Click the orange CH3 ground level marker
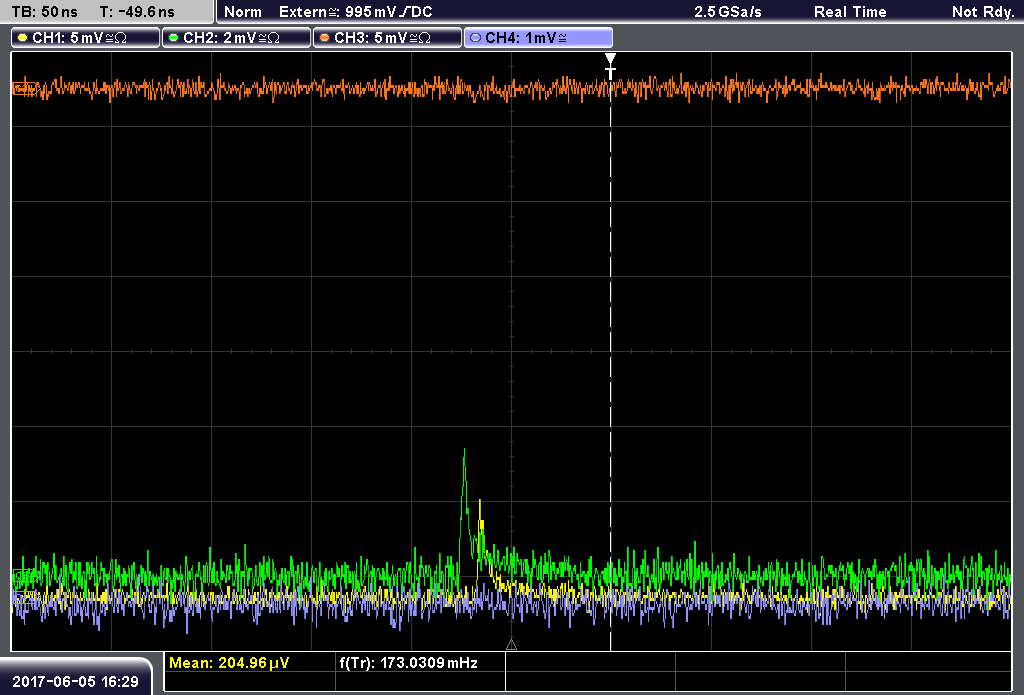This screenshot has height=695, width=1024. (24, 88)
